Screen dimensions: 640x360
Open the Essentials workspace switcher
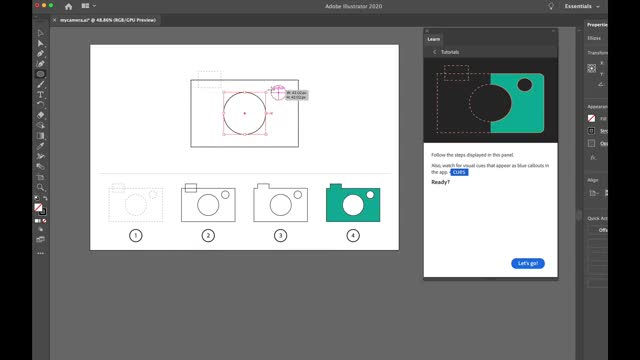click(x=582, y=6)
